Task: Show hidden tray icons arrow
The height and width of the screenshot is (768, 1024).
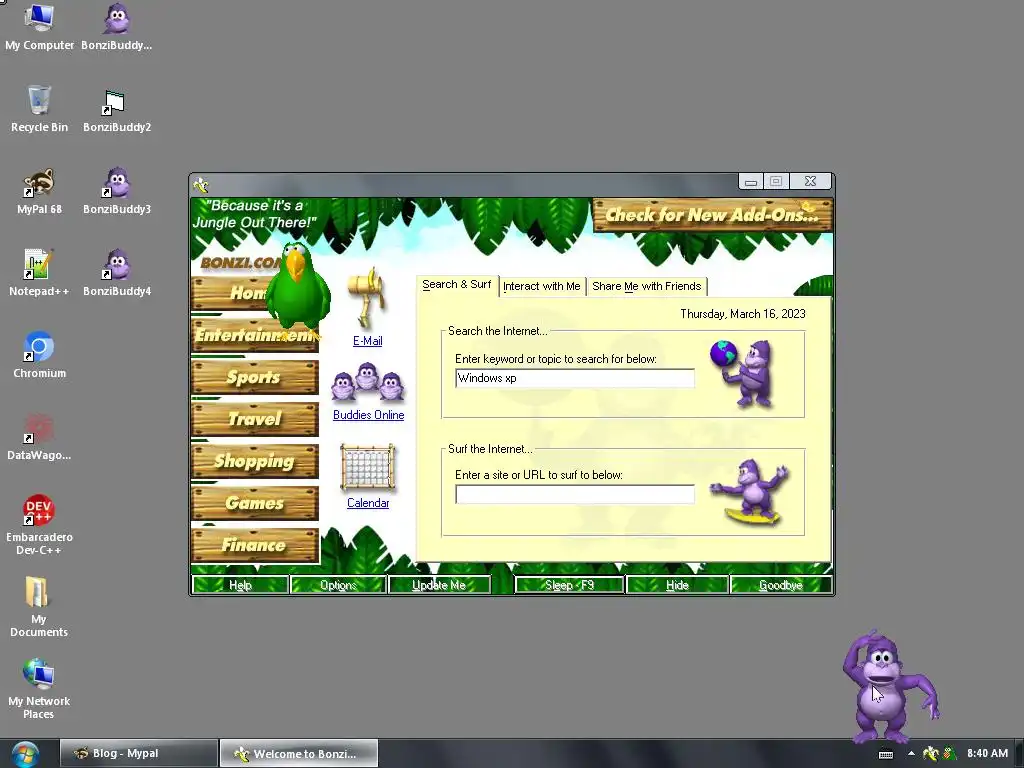Action: (x=911, y=754)
